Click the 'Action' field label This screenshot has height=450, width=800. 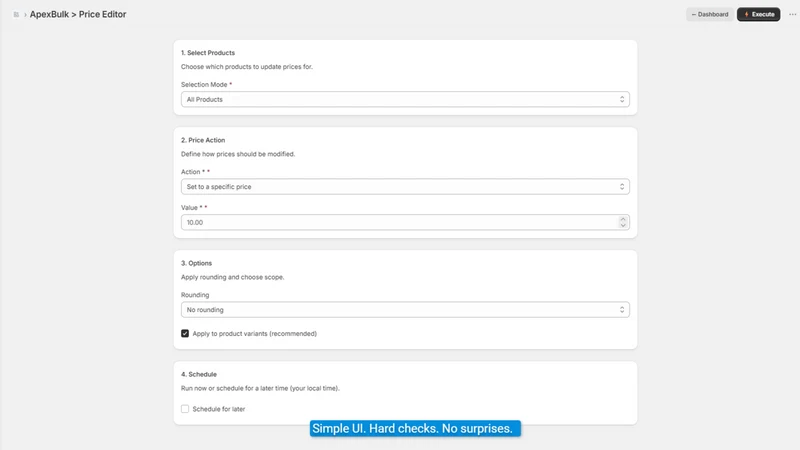pyautogui.click(x=191, y=172)
